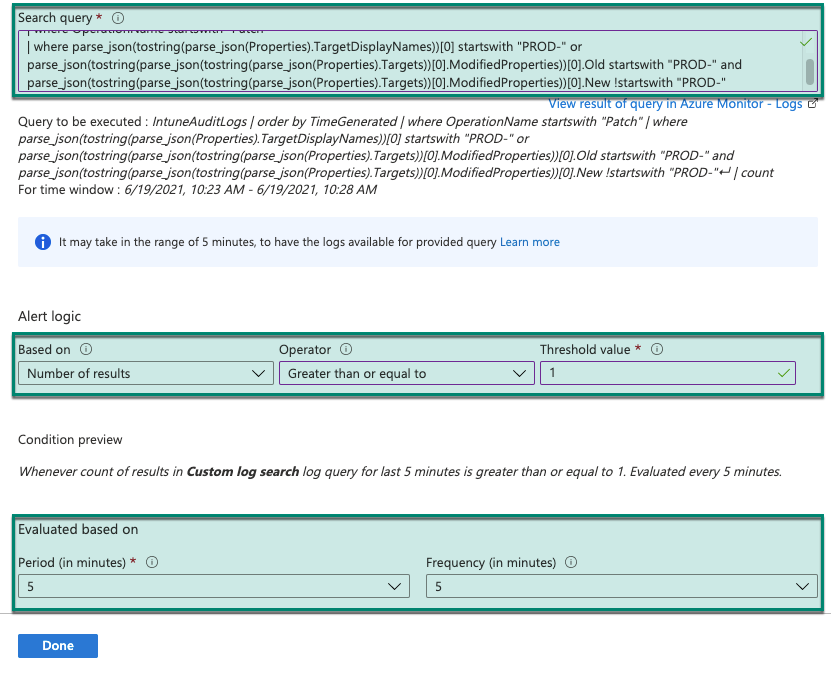Click the Threshold value input field
Image resolution: width=831 pixels, height=673 pixels.
tap(668, 373)
